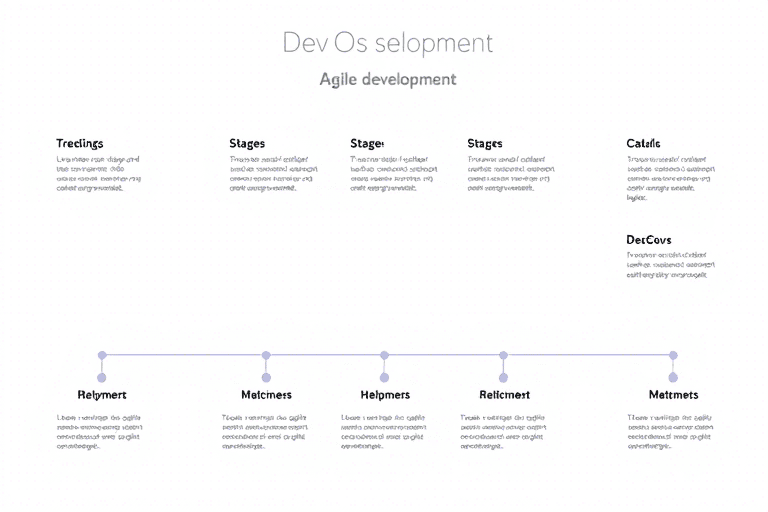768x512 pixels.
Task: Select the DecCovs heading
Action: click(x=648, y=240)
